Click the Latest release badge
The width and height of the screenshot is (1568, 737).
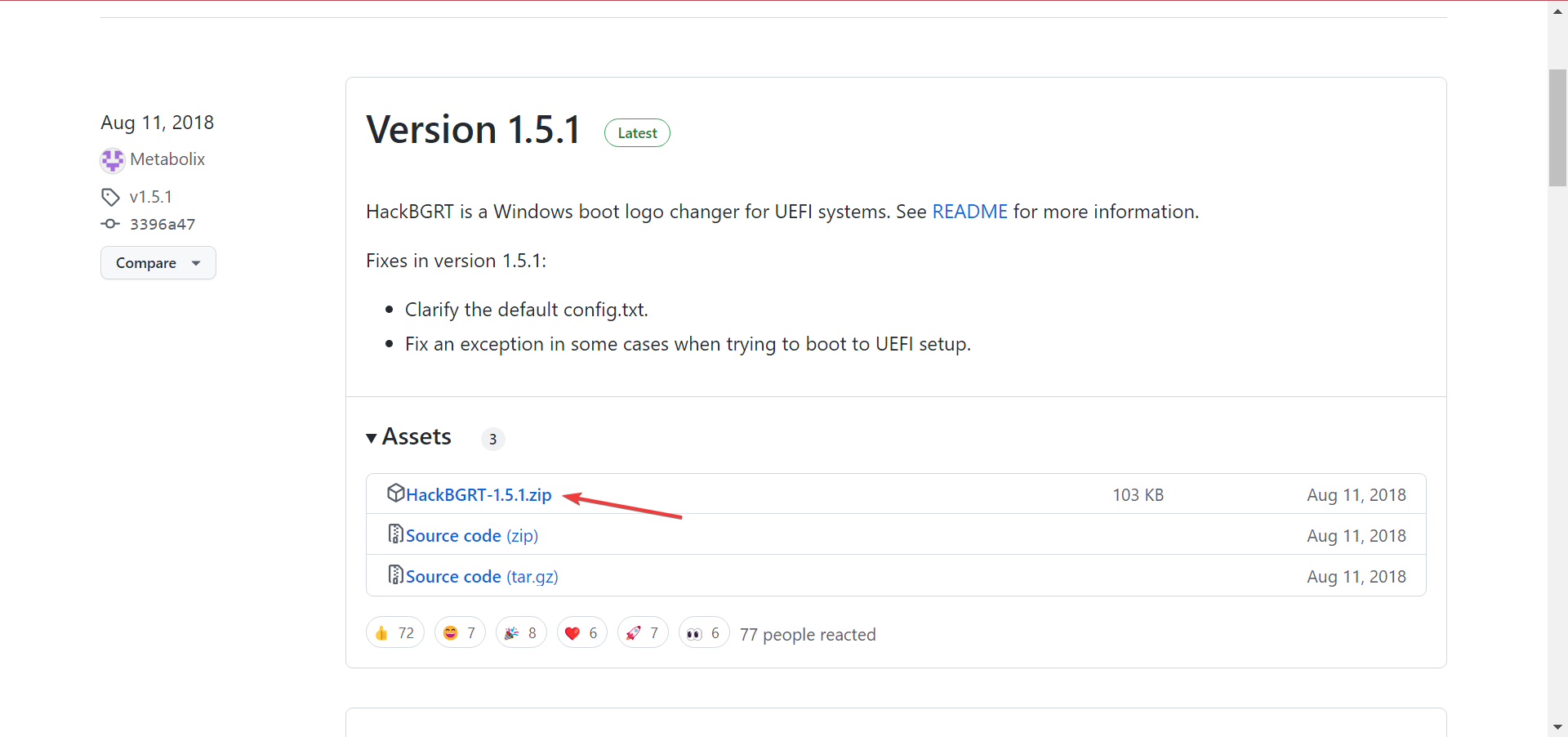[637, 132]
